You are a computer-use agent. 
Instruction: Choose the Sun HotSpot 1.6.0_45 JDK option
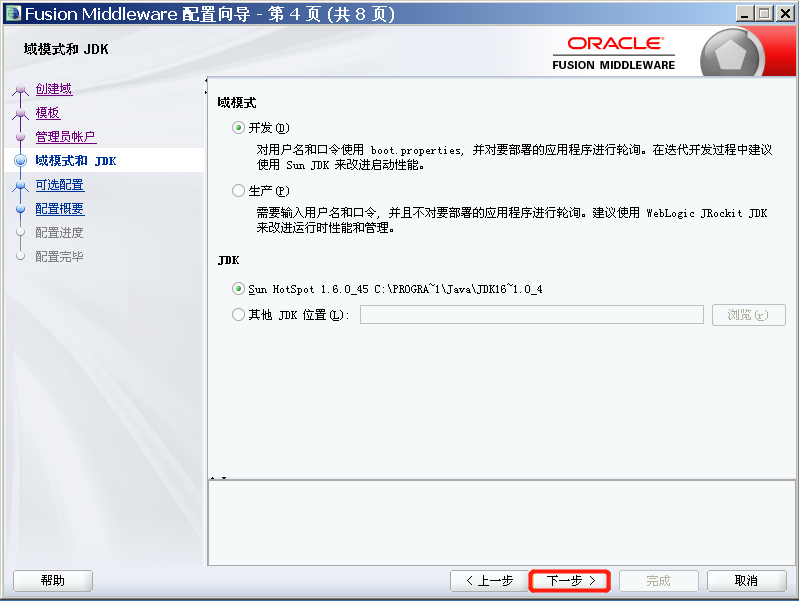coord(238,289)
